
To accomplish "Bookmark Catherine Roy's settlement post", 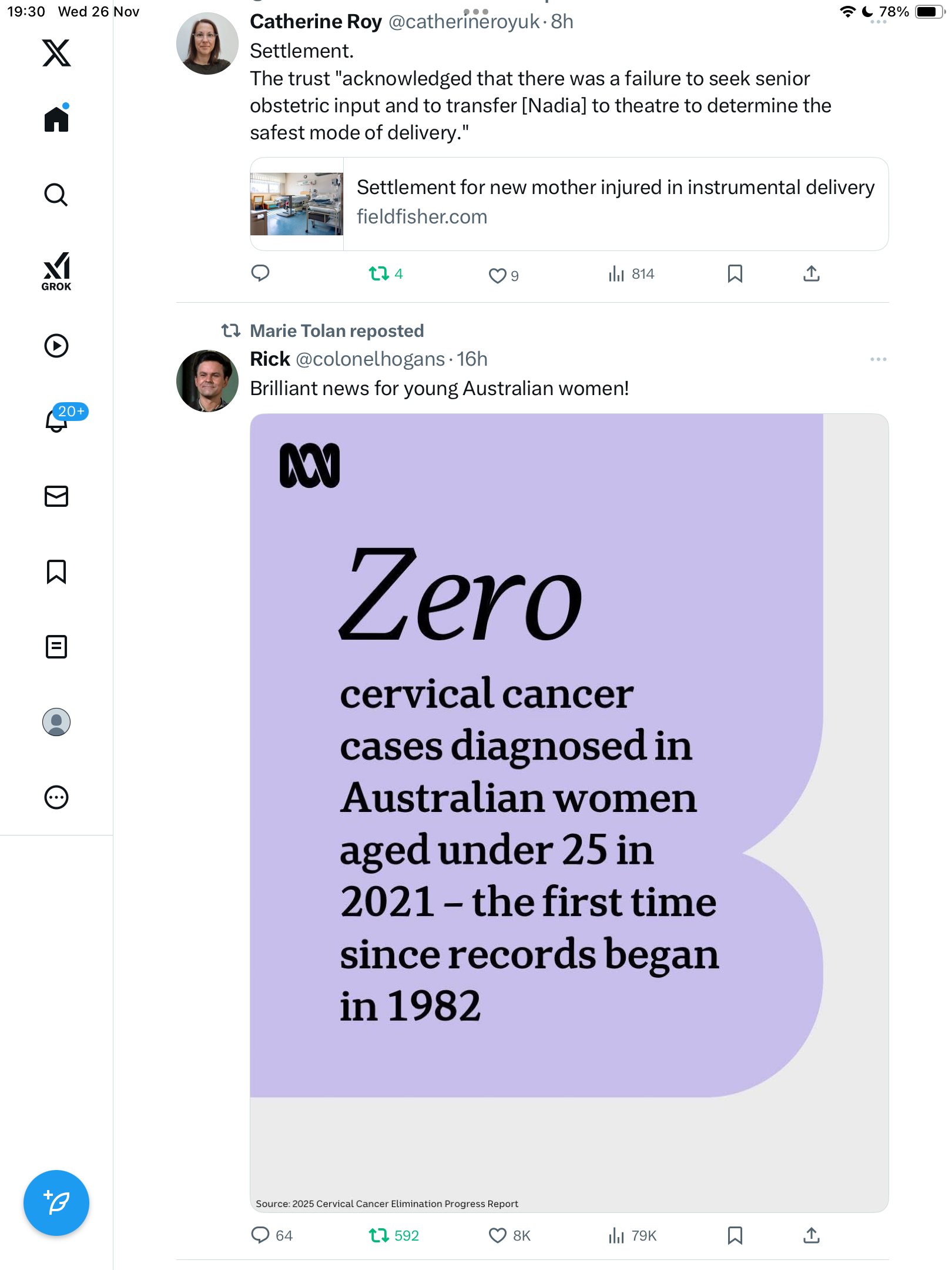I will (x=735, y=274).
